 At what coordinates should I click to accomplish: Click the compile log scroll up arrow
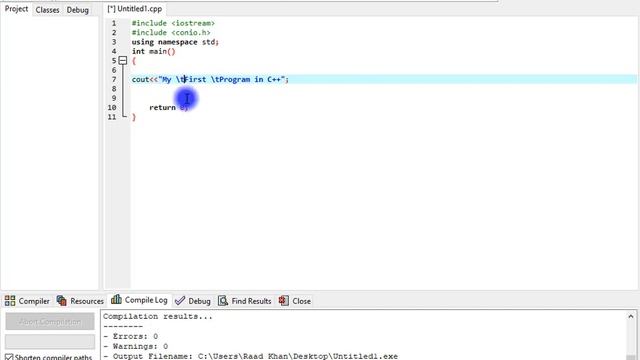point(631,316)
